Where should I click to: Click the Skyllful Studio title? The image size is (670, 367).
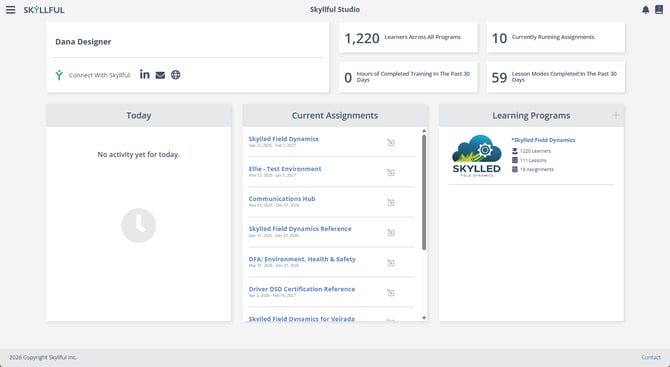coord(335,9)
